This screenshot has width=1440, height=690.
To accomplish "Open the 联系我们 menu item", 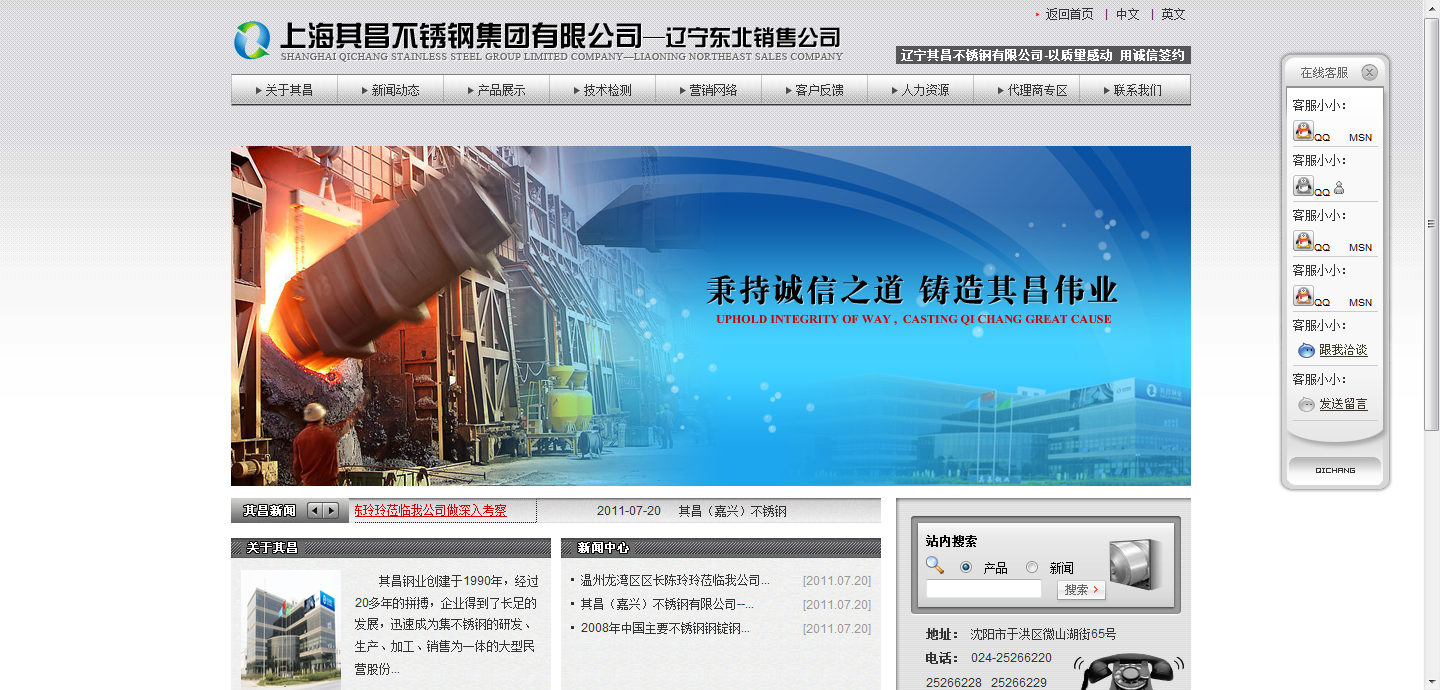I will [x=1132, y=90].
